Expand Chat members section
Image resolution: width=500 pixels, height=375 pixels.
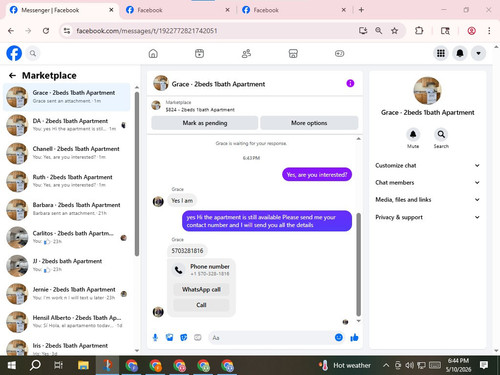427,183
